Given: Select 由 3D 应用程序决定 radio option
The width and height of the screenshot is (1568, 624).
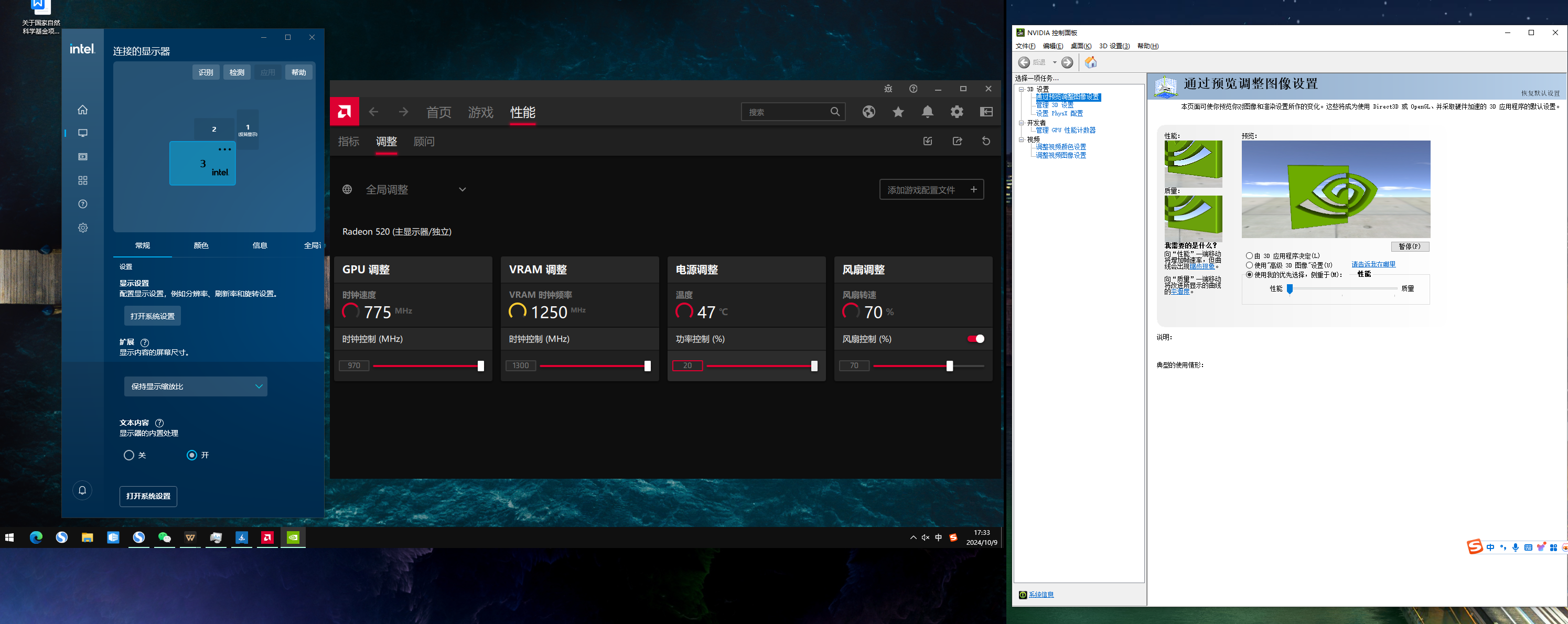Looking at the screenshot, I should coord(1249,256).
